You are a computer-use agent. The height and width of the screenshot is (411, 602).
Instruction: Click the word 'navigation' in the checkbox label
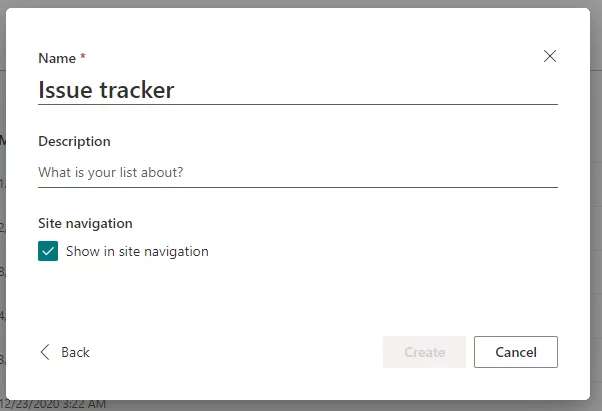(x=176, y=252)
